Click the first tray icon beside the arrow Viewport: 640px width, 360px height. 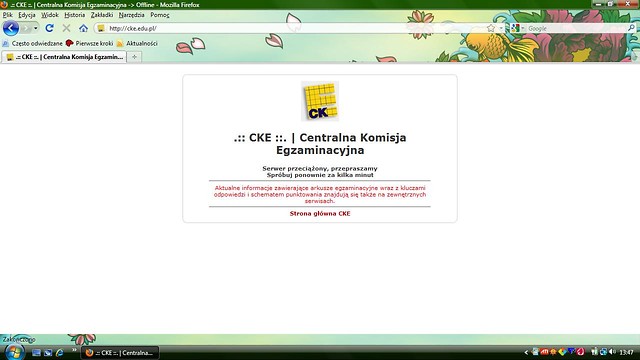535,351
